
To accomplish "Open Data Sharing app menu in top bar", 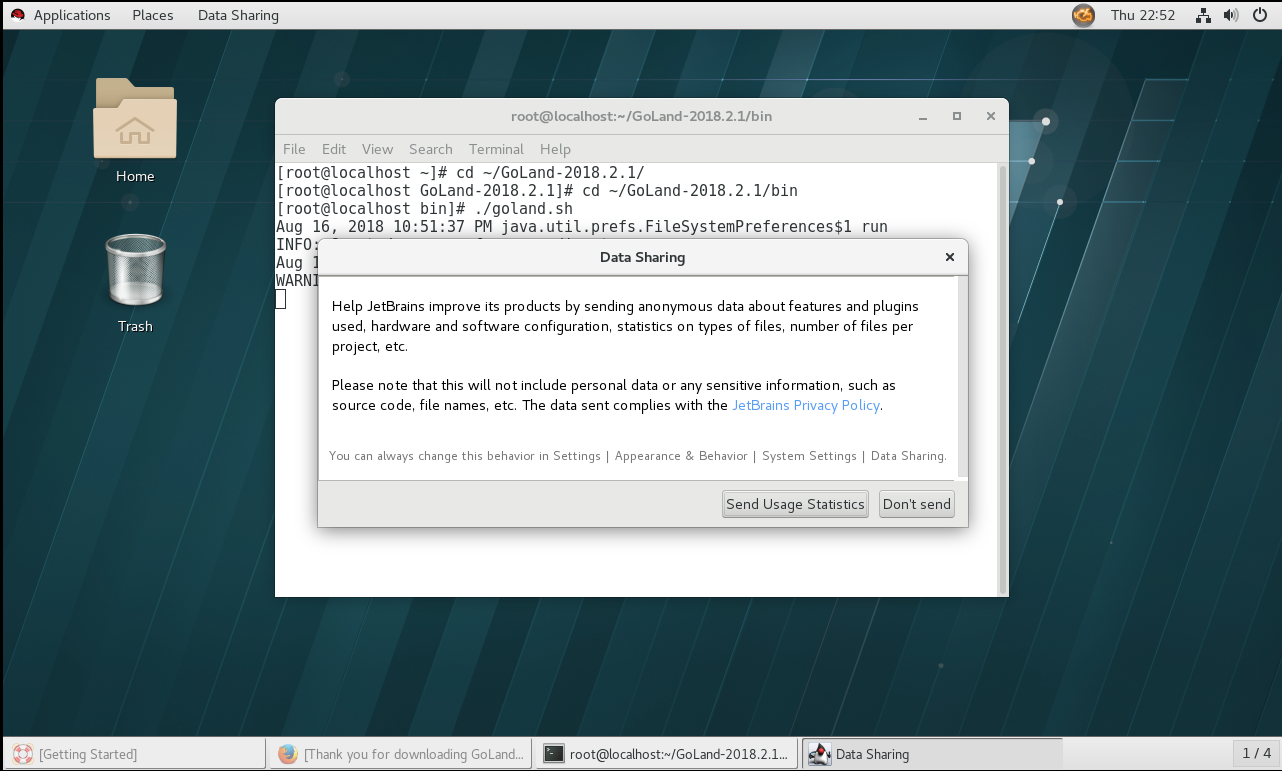I will [x=238, y=15].
